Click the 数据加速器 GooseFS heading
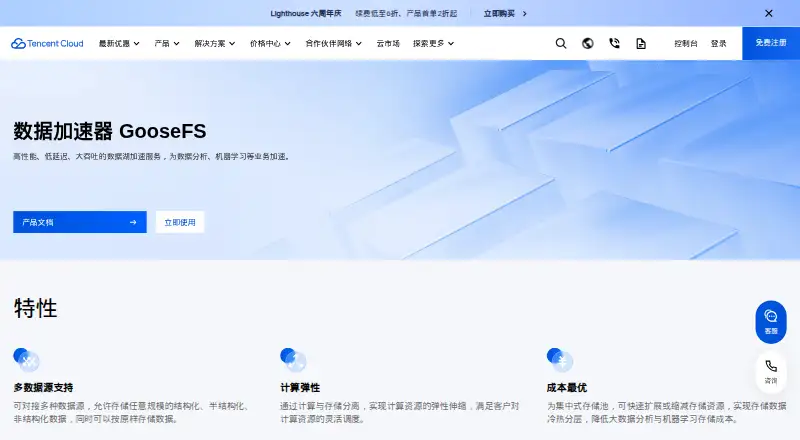The image size is (800, 440). pos(110,131)
